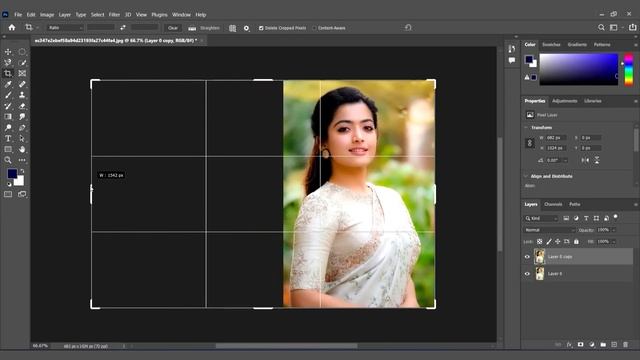
Task: Toggle layer filtering on or off
Action: click(616, 217)
